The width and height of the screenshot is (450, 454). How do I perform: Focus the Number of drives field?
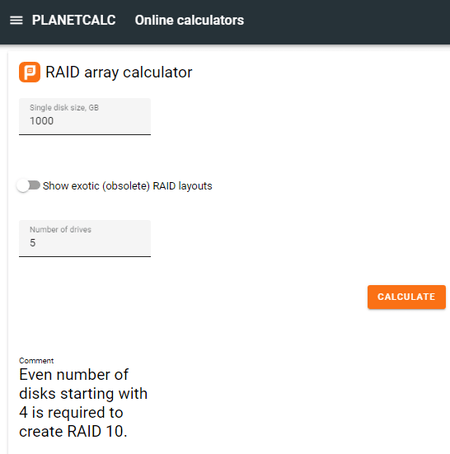coord(85,239)
